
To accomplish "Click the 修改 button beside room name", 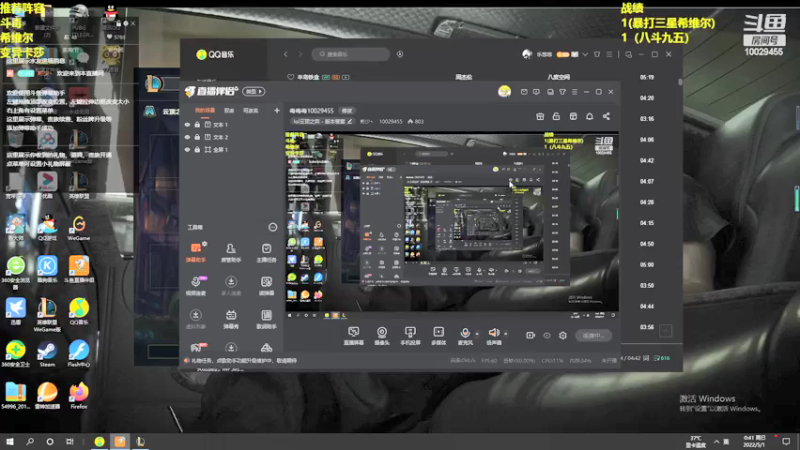I will (x=347, y=111).
